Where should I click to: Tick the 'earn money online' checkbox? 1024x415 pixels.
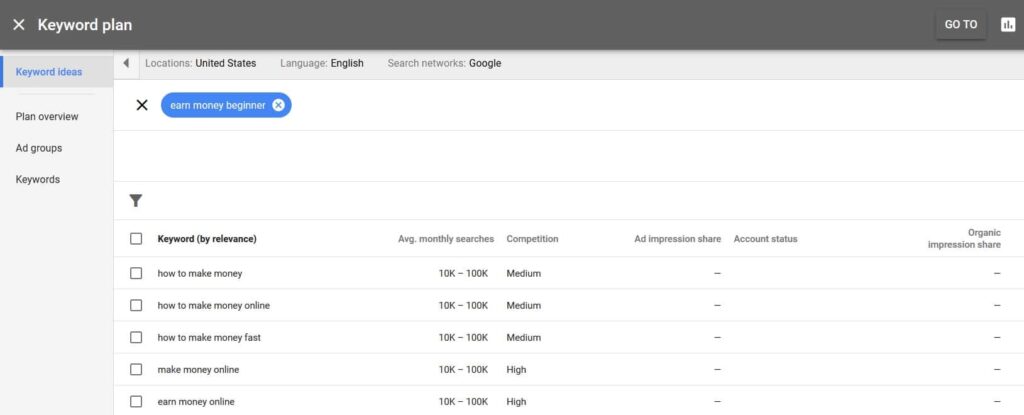136,401
